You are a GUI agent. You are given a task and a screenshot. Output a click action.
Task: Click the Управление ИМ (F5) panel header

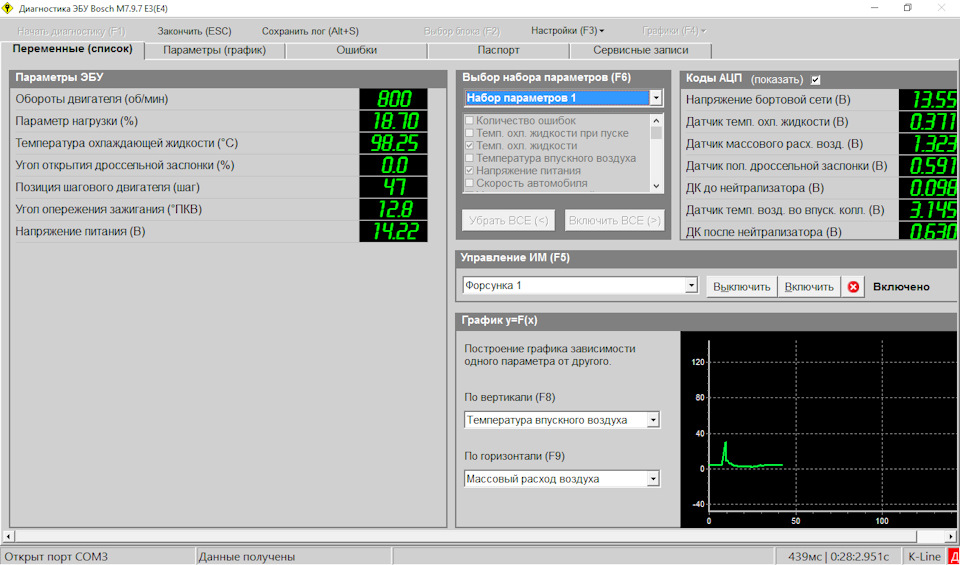click(x=707, y=258)
